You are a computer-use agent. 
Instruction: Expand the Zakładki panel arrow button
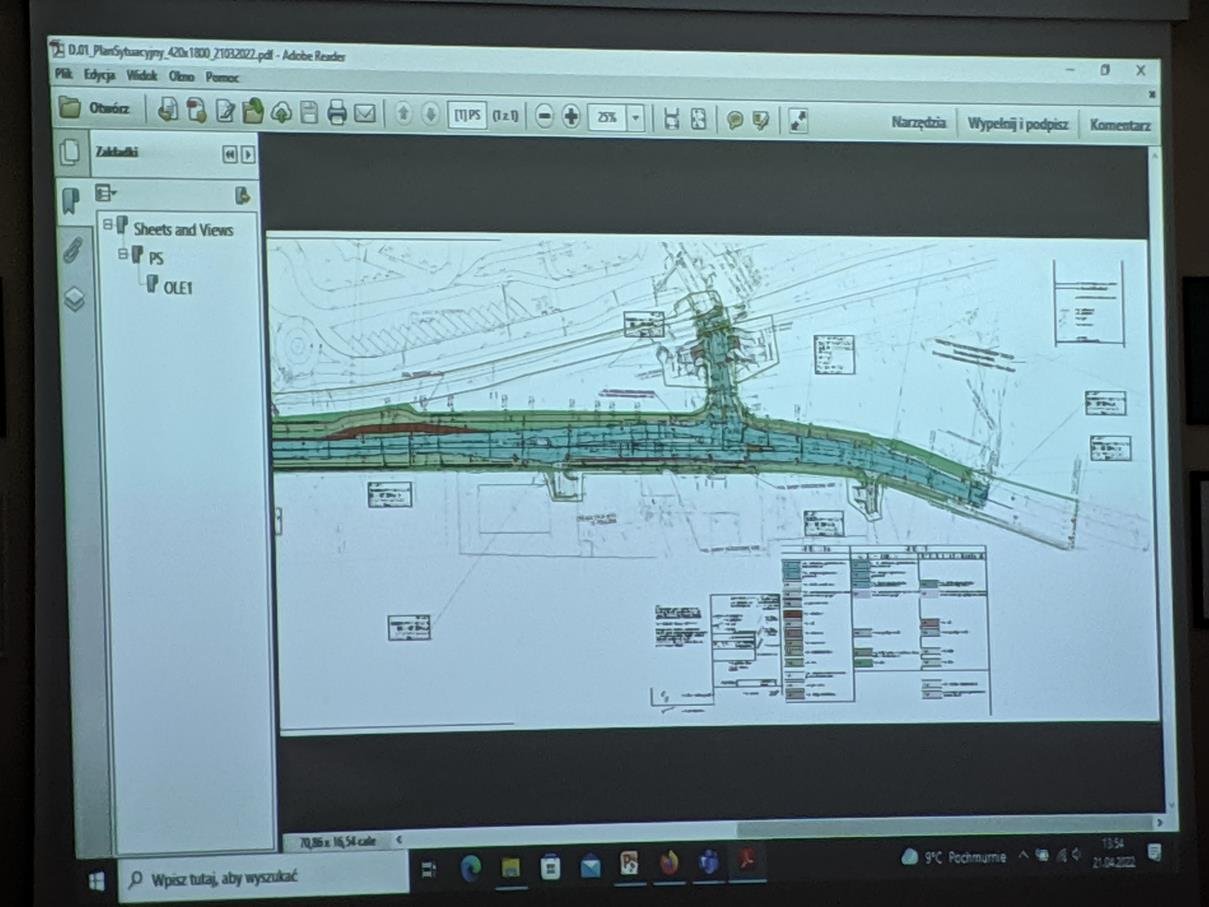(x=247, y=155)
